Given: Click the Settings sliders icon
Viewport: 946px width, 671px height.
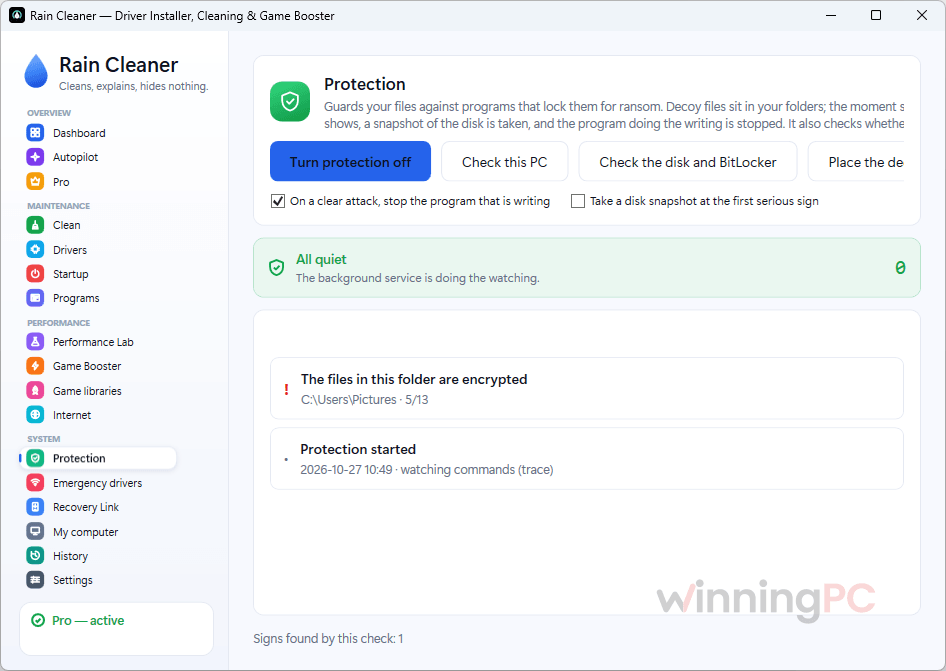Looking at the screenshot, I should (35, 580).
